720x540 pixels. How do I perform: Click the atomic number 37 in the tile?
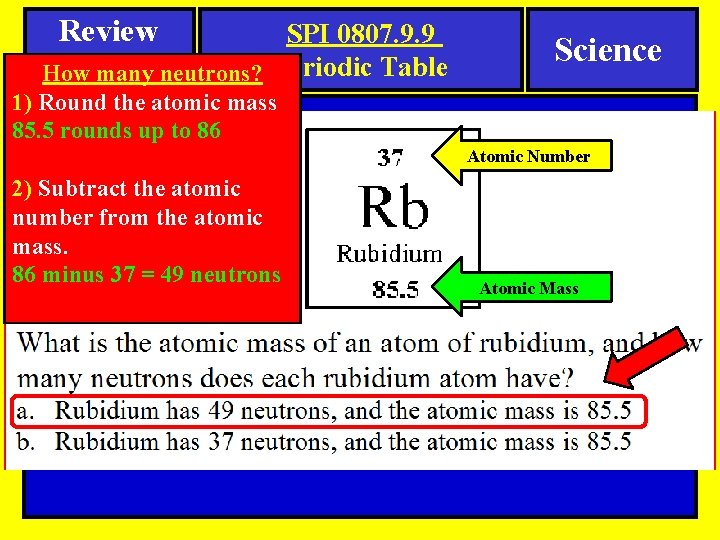pos(390,158)
